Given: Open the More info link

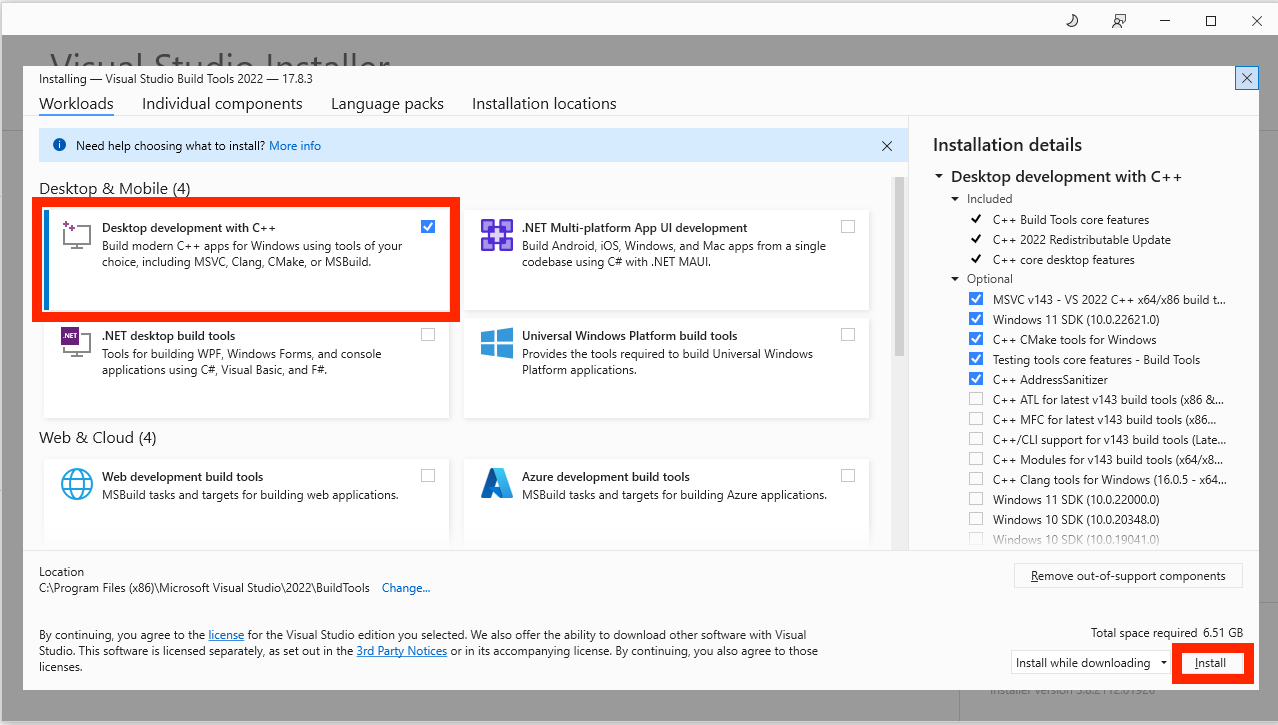Looking at the screenshot, I should (x=295, y=146).
